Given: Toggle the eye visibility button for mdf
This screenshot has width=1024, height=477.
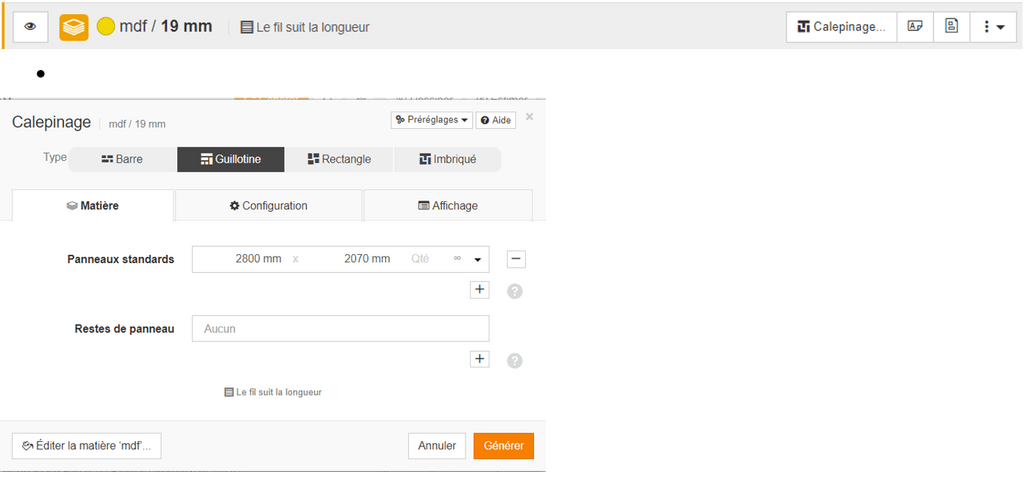Looking at the screenshot, I should pos(30,27).
